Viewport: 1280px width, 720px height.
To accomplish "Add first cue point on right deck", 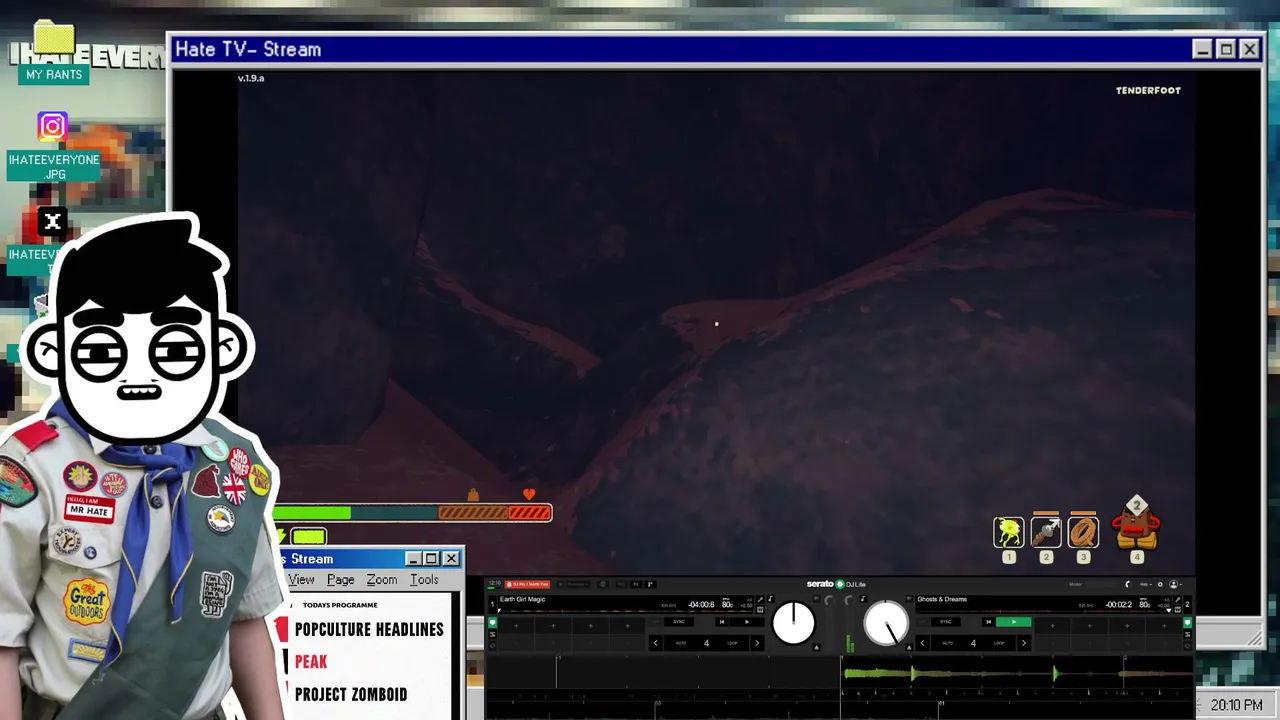I will [x=1053, y=626].
